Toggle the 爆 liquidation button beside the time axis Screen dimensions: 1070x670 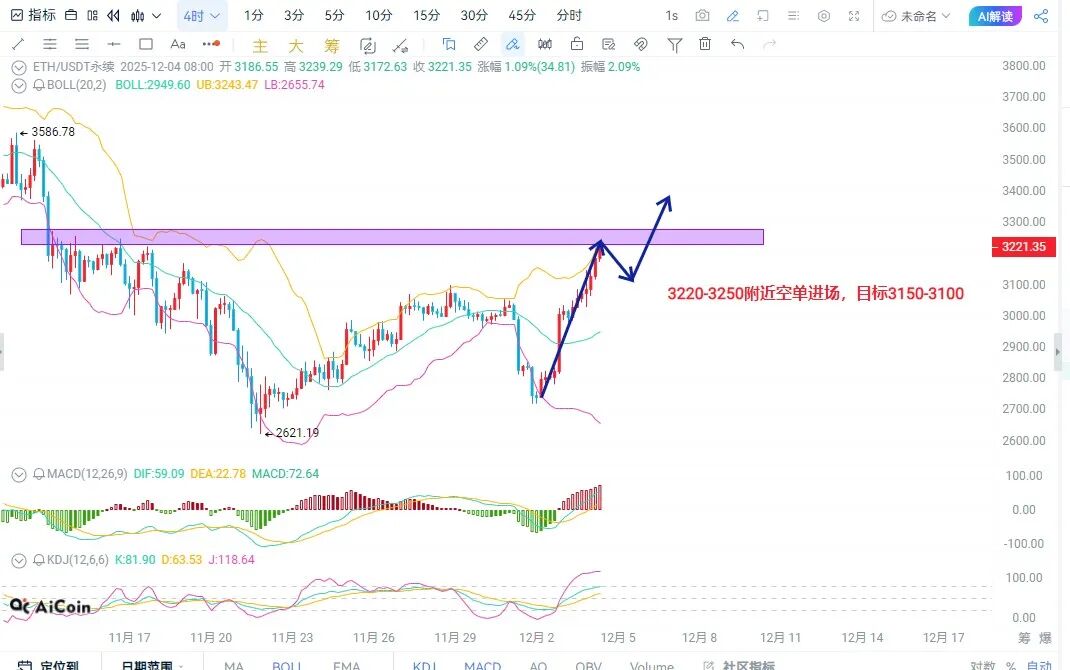(1045, 638)
